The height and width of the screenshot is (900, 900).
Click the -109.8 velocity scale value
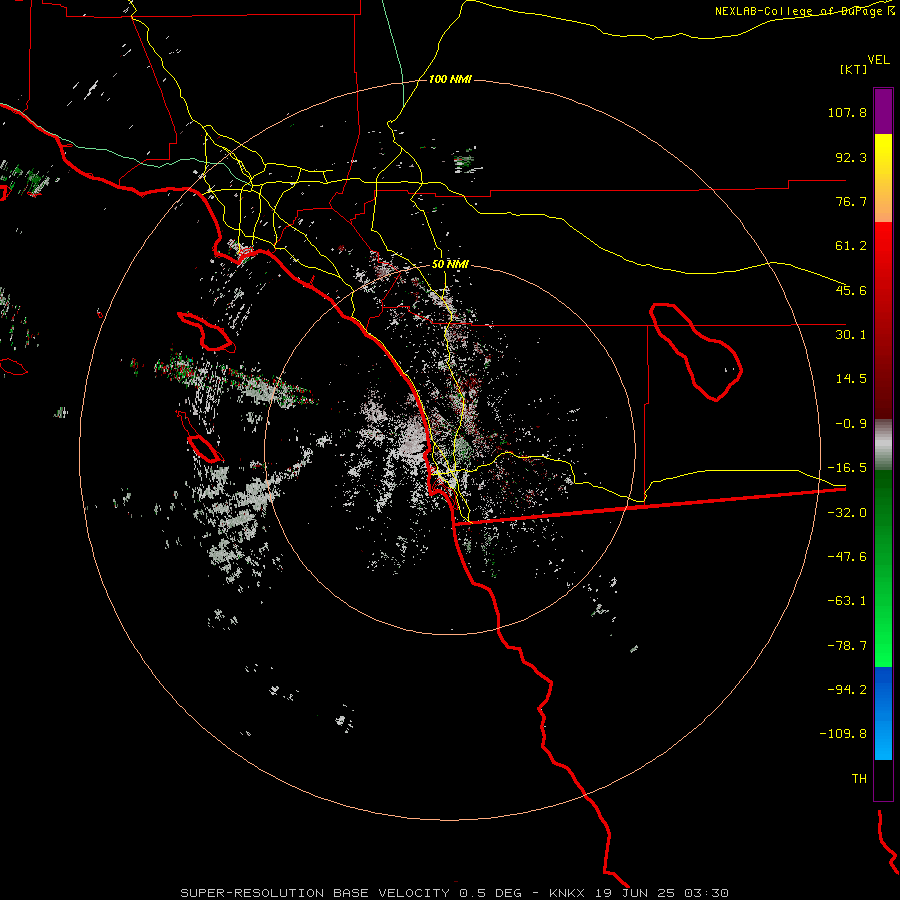(843, 734)
